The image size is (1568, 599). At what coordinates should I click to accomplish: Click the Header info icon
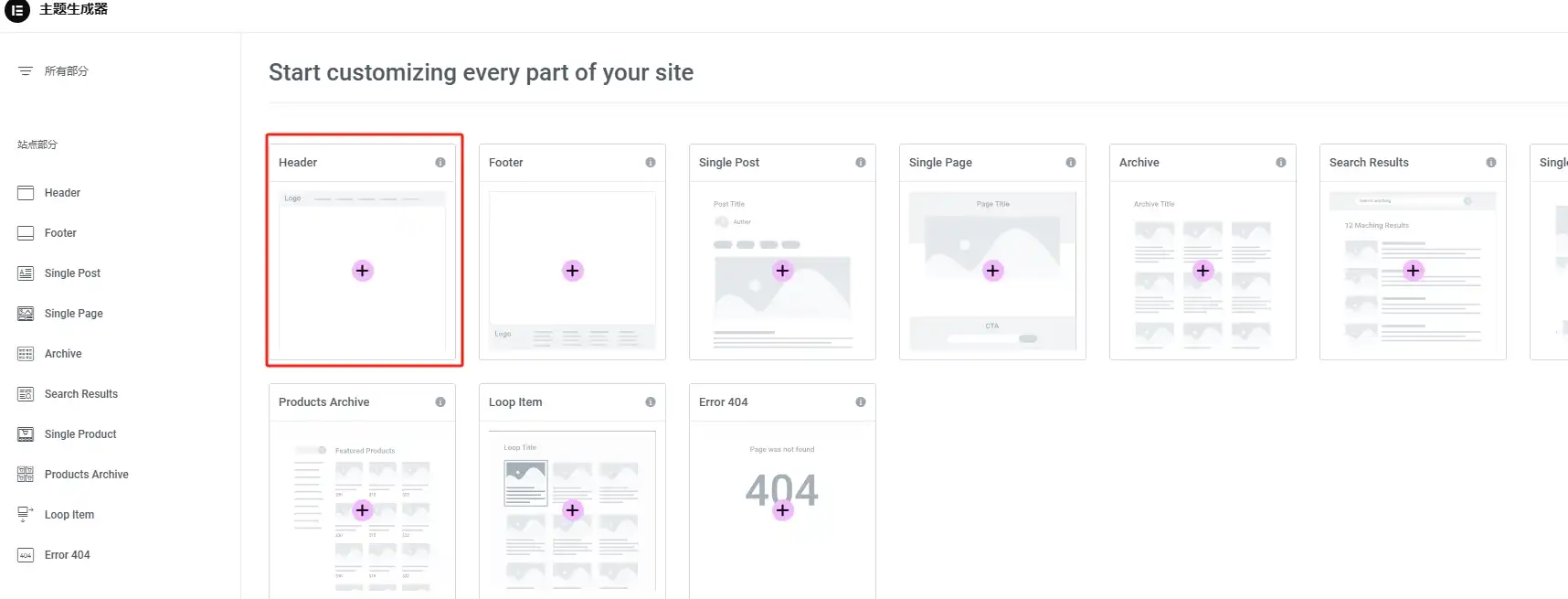(x=440, y=163)
